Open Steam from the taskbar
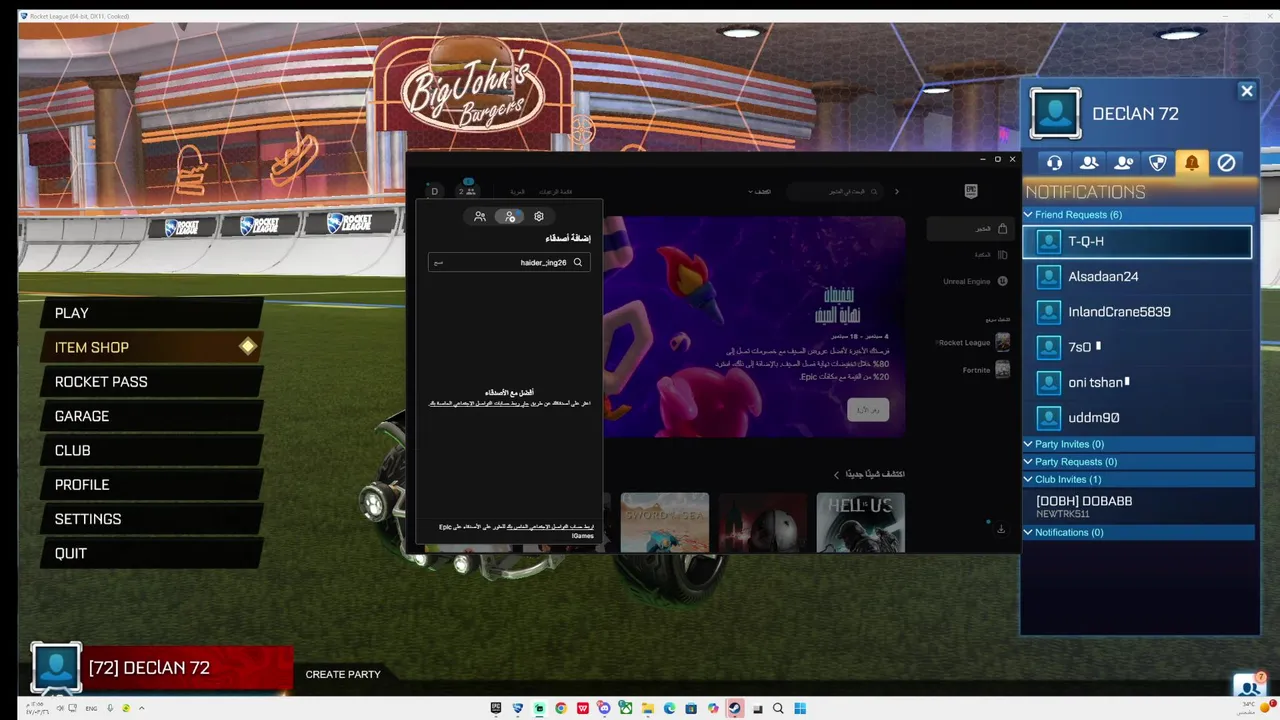 point(735,708)
